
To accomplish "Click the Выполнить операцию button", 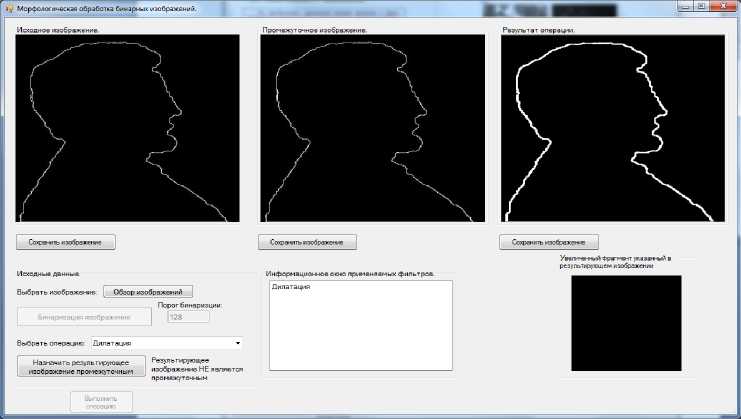I will point(101,402).
